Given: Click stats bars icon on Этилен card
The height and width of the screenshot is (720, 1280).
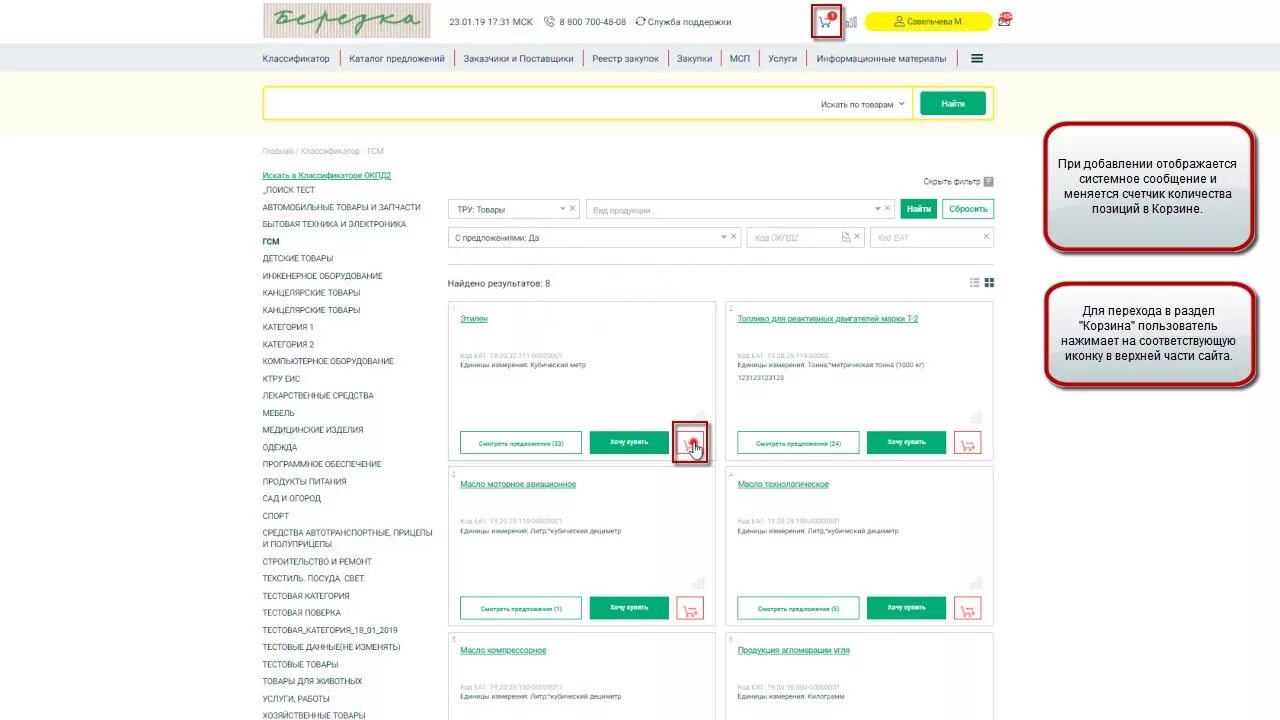Looking at the screenshot, I should [699, 416].
